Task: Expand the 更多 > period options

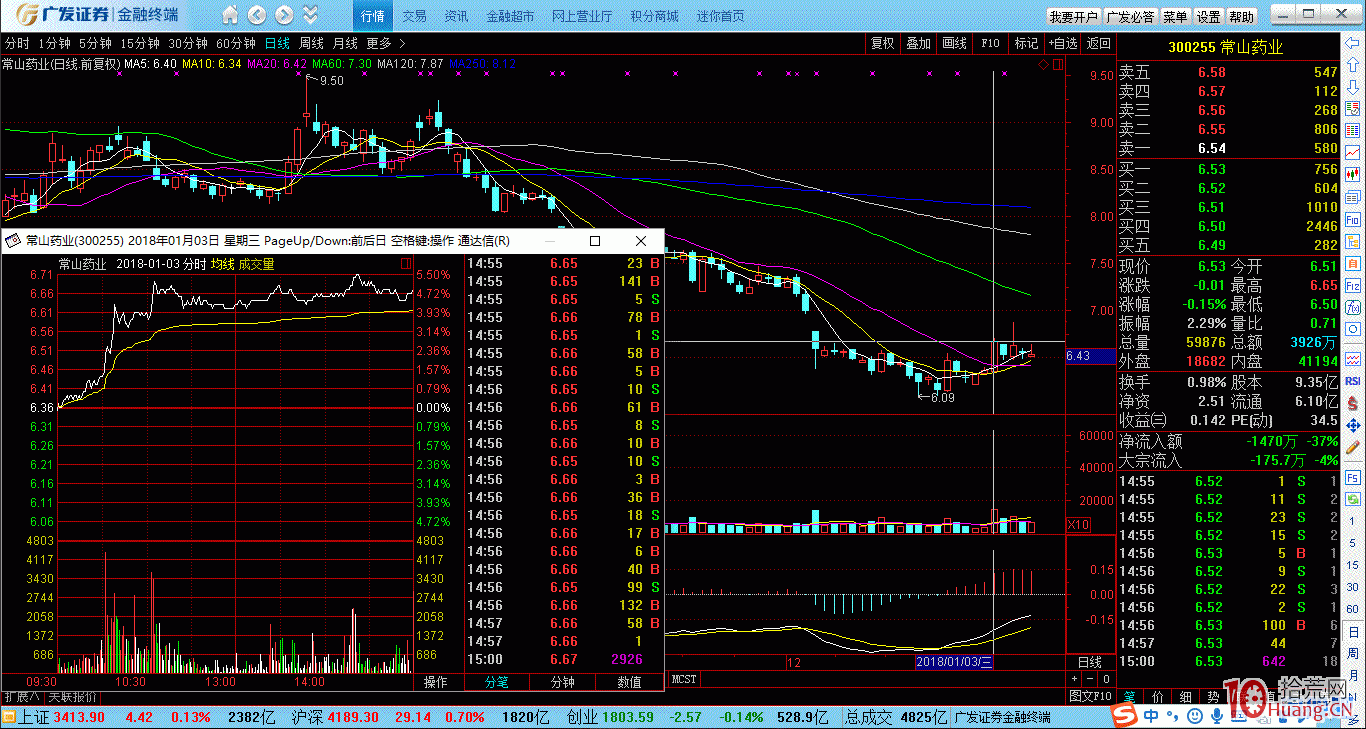Action: tap(386, 43)
